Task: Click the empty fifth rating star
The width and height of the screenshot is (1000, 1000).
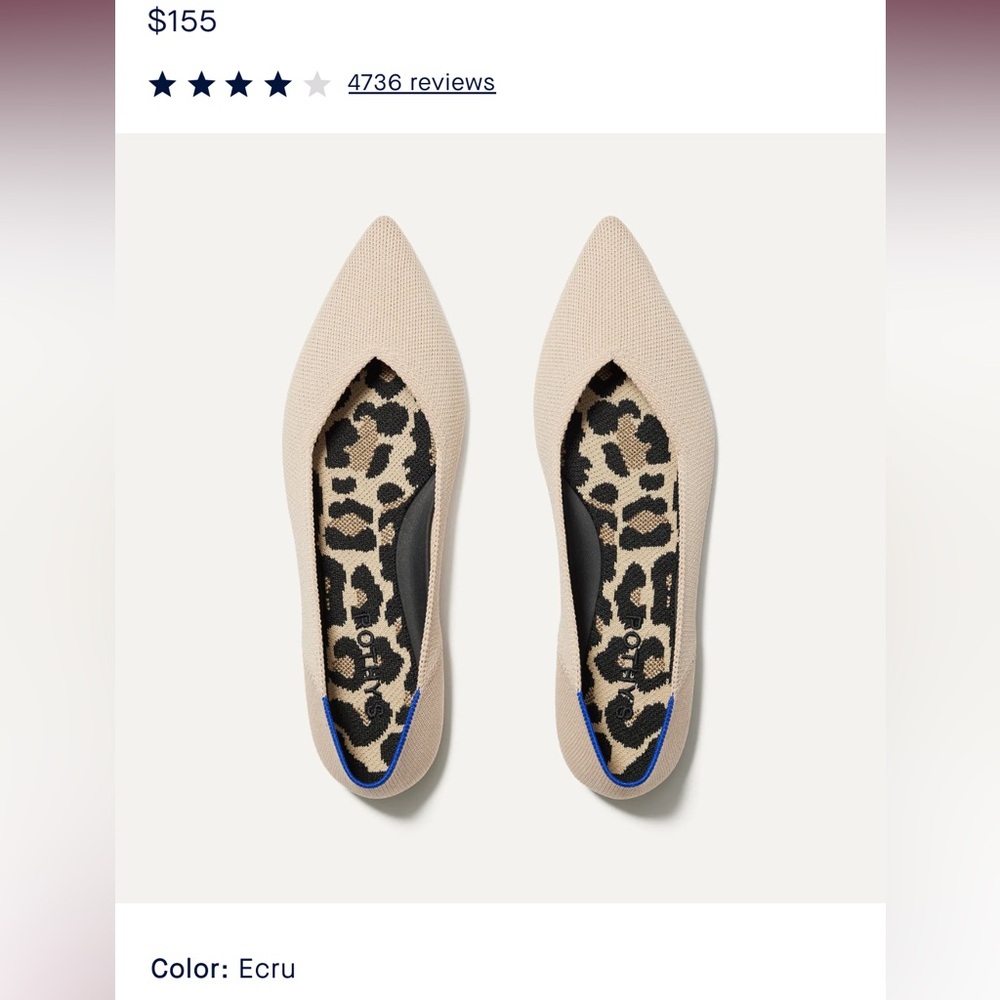Action: [316, 84]
